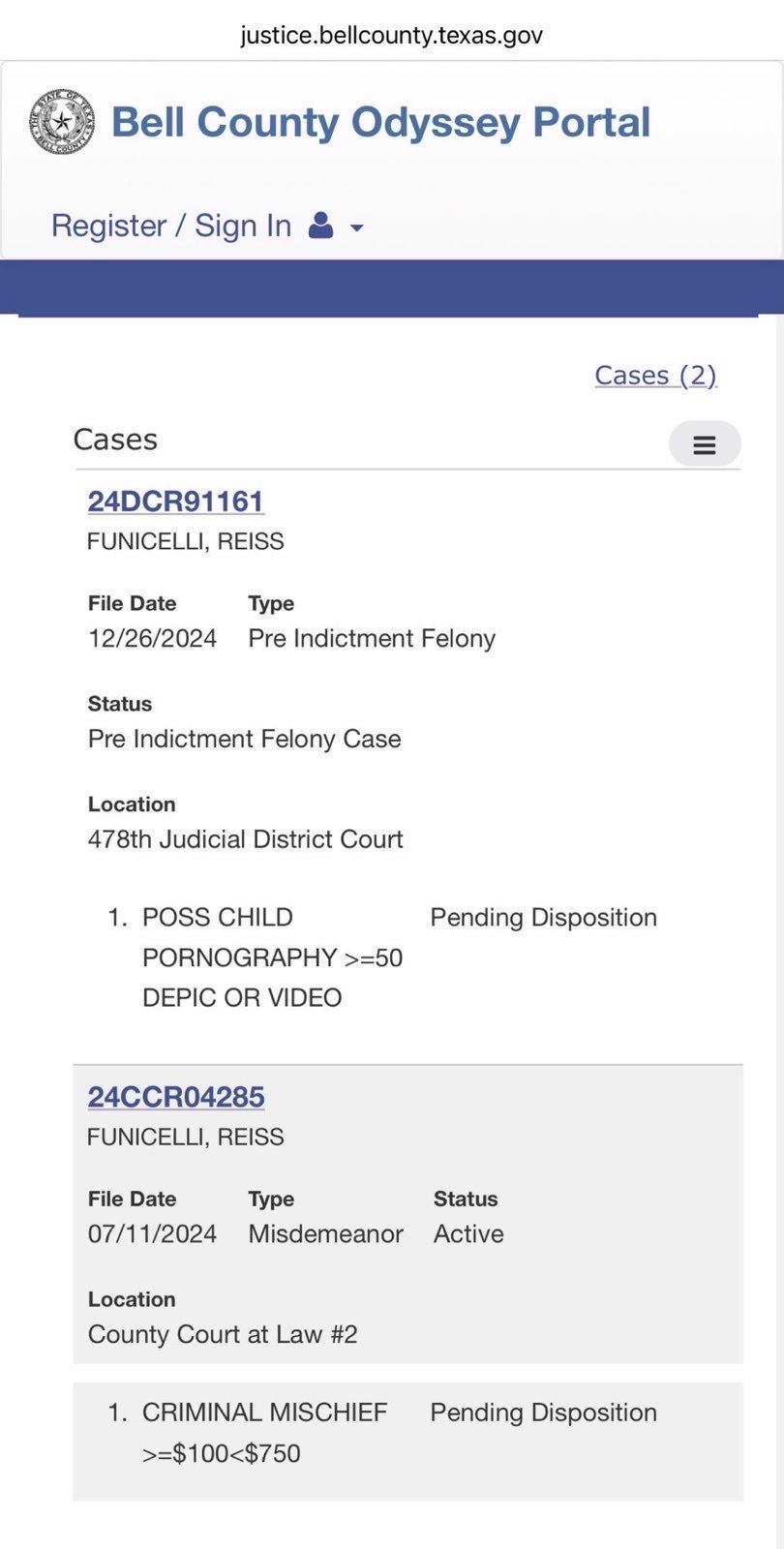Click the CRIMINAL MISCHIEF charge entry

pos(265,1433)
